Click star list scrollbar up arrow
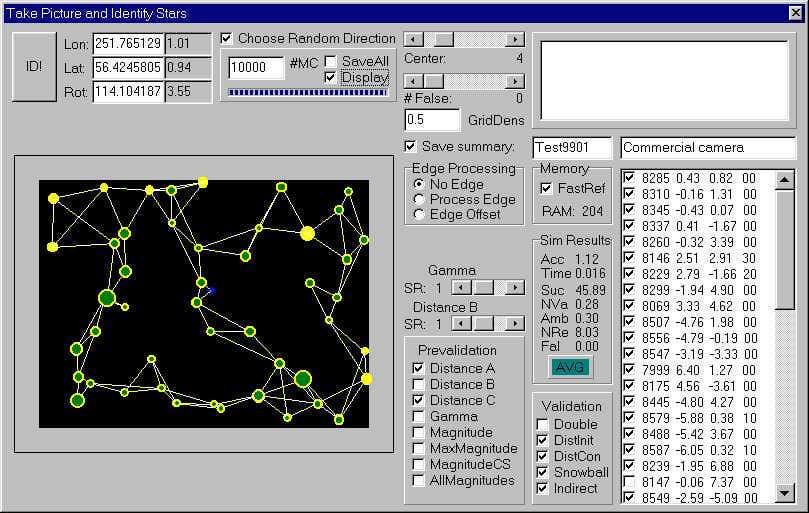This screenshot has height=513, width=809. pyautogui.click(x=784, y=180)
